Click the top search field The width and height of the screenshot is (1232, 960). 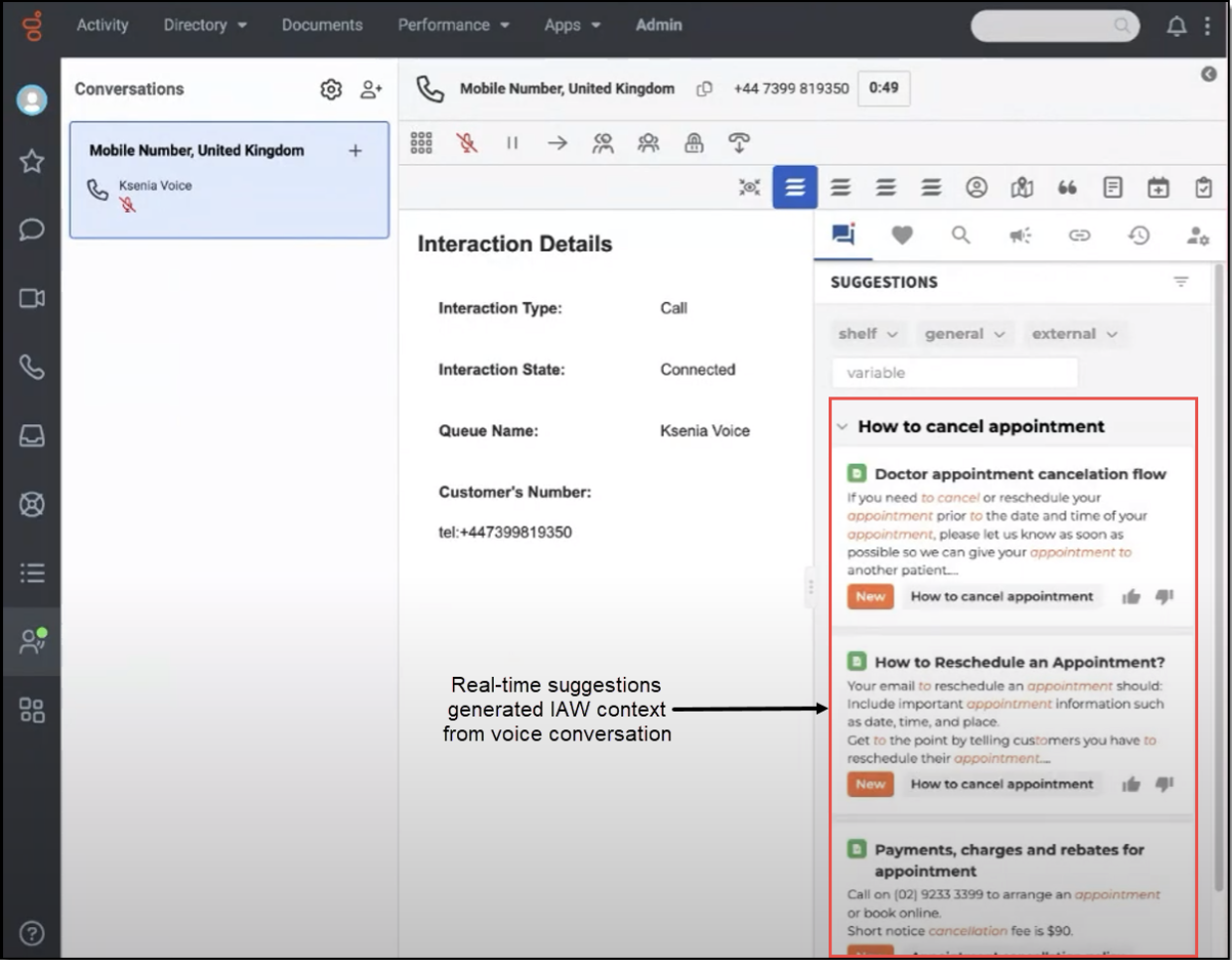[1054, 26]
